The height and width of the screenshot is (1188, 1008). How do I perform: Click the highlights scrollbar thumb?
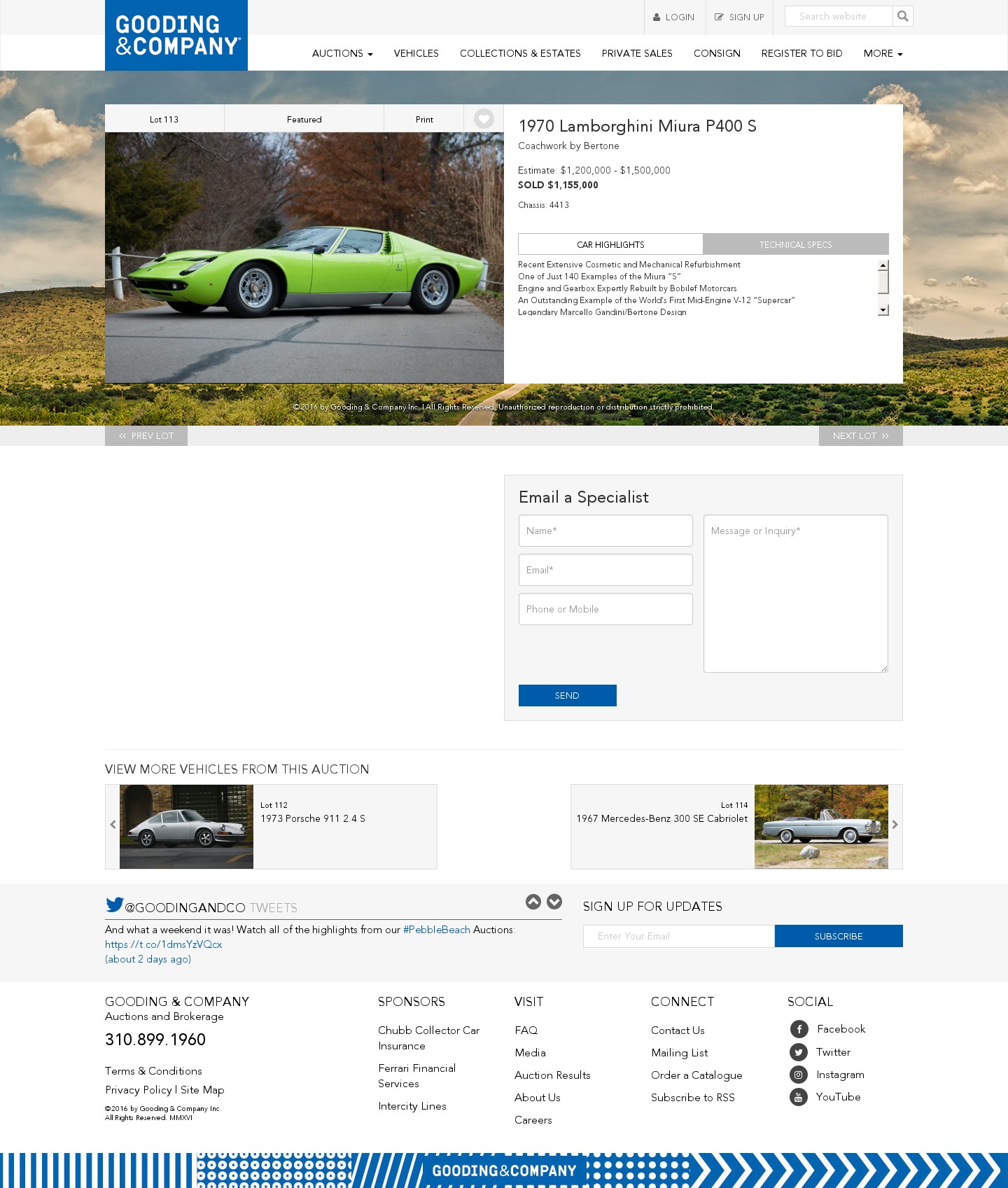pyautogui.click(x=883, y=282)
